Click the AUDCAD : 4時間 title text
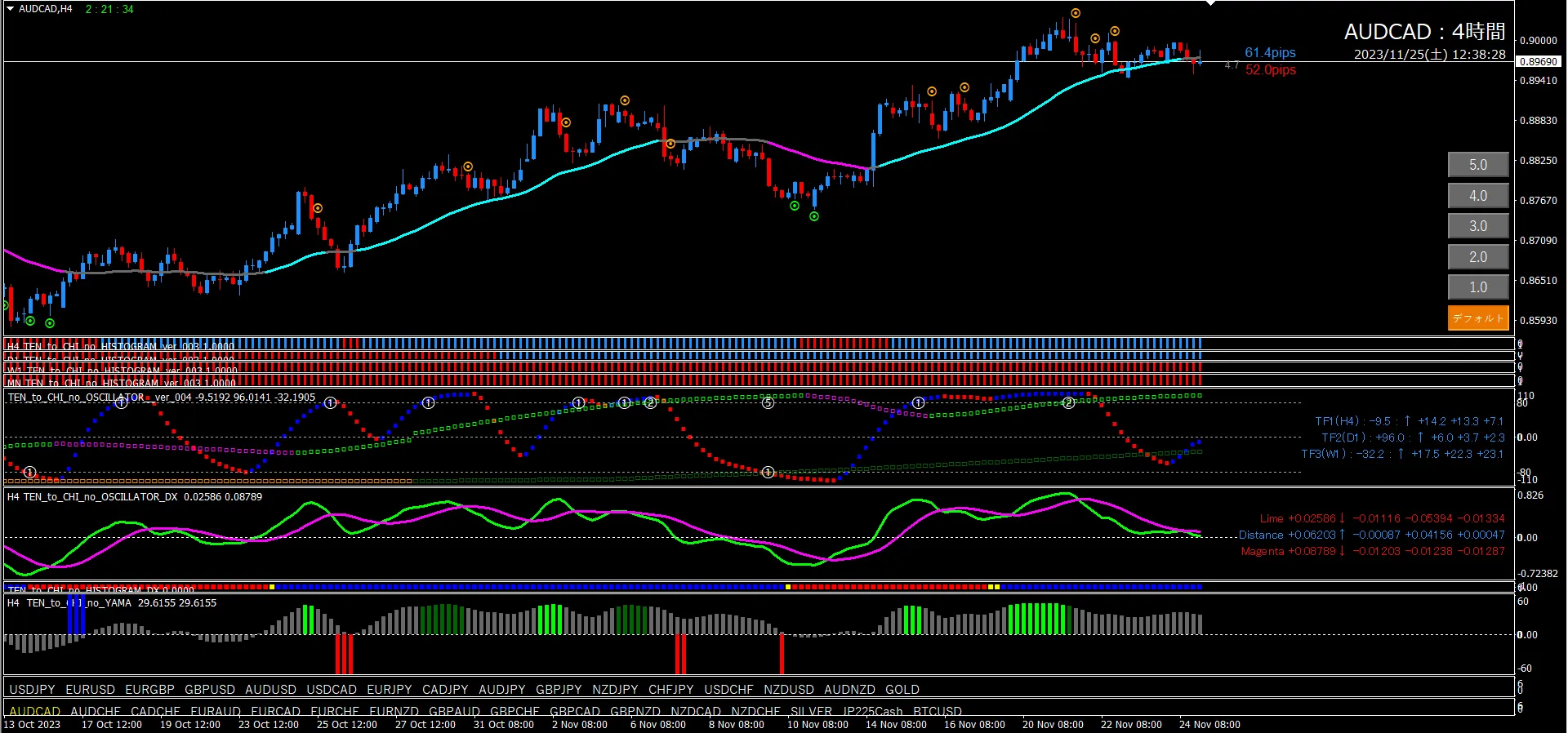1568x733 pixels. (1425, 32)
